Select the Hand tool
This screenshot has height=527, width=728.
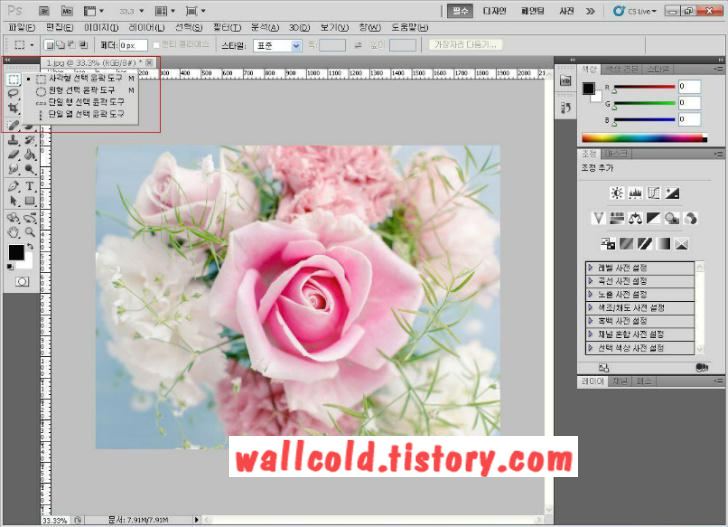[13, 232]
